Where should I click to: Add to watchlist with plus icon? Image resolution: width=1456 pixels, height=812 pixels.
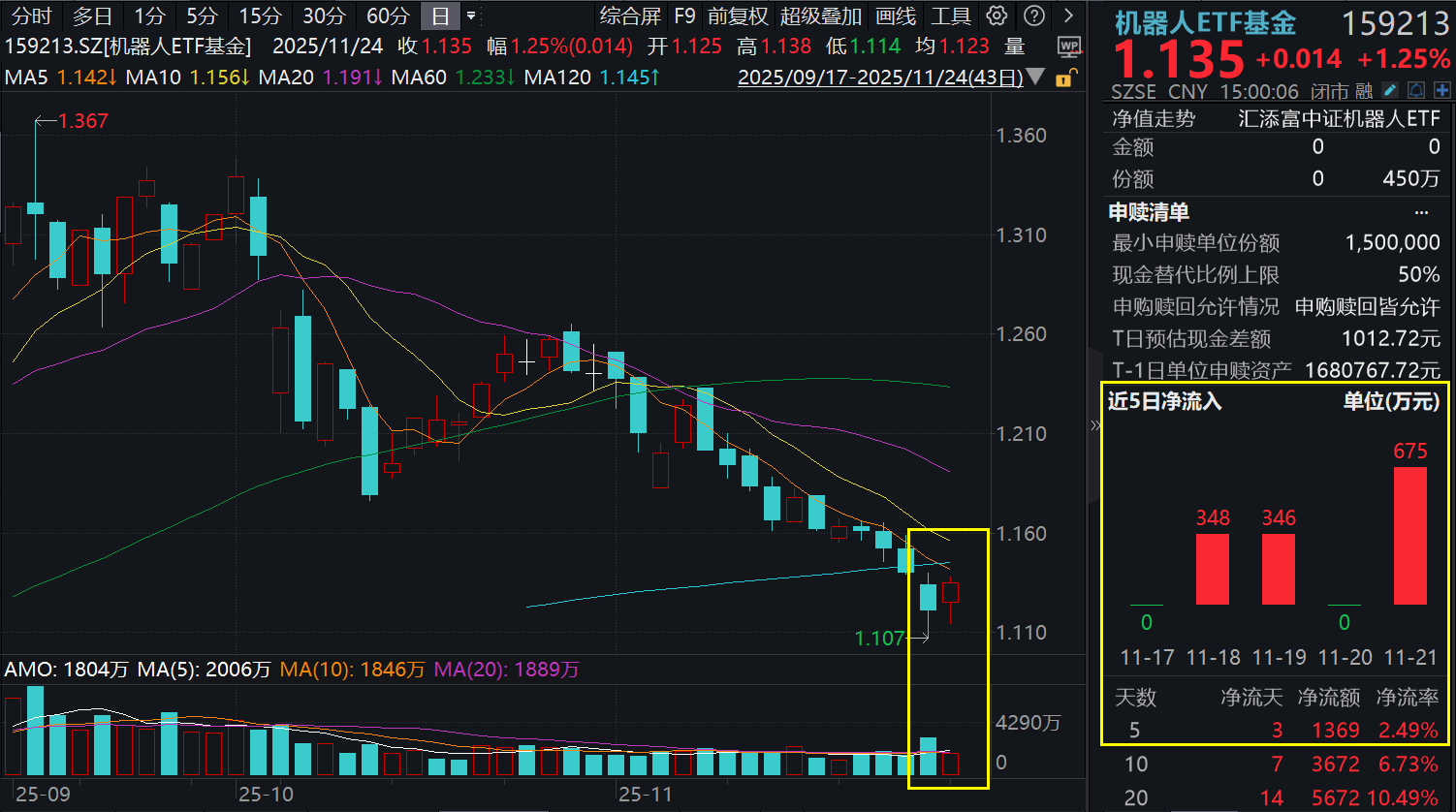pos(1441,91)
